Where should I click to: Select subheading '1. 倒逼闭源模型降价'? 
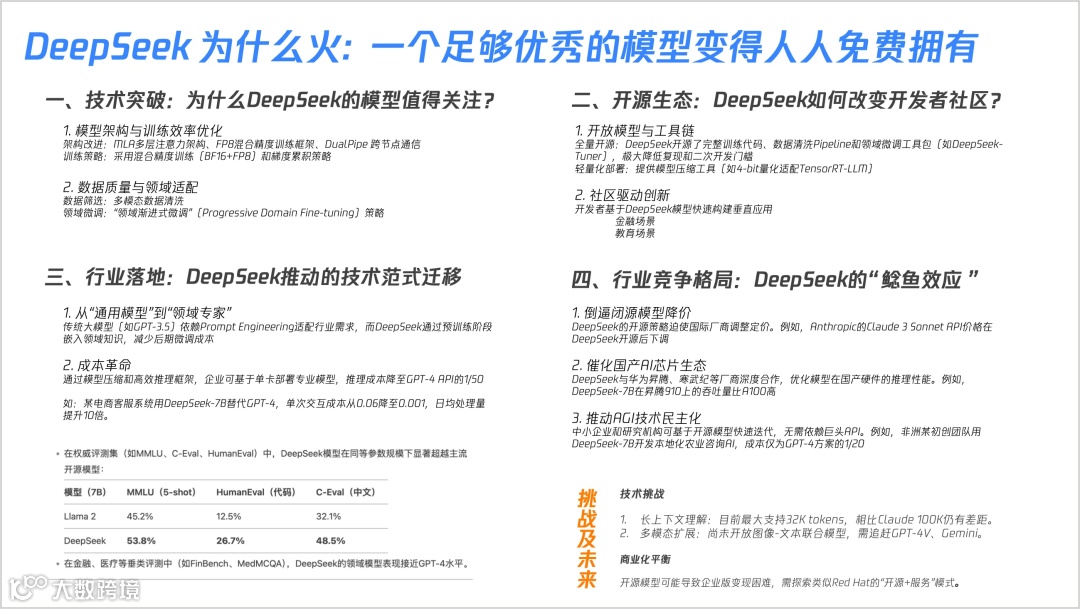pos(631,313)
